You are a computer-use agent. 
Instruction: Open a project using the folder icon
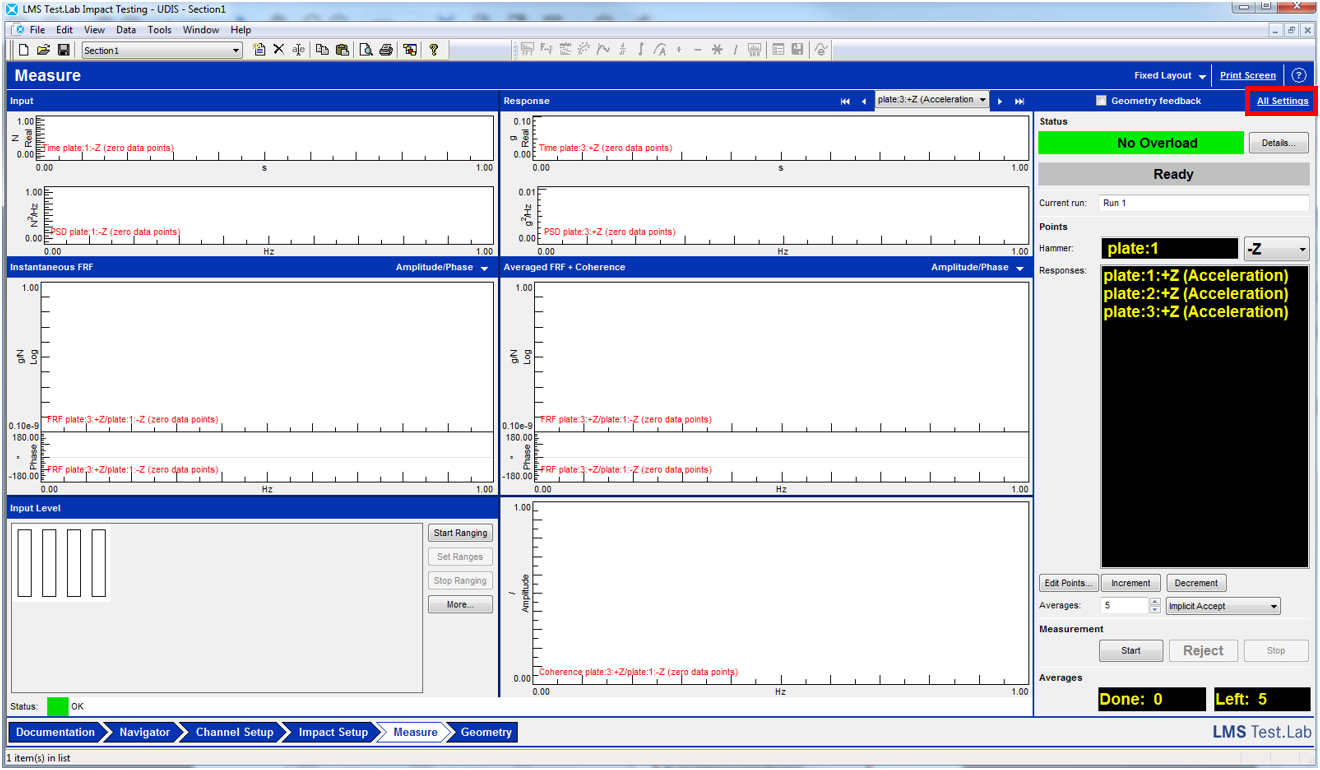click(43, 50)
